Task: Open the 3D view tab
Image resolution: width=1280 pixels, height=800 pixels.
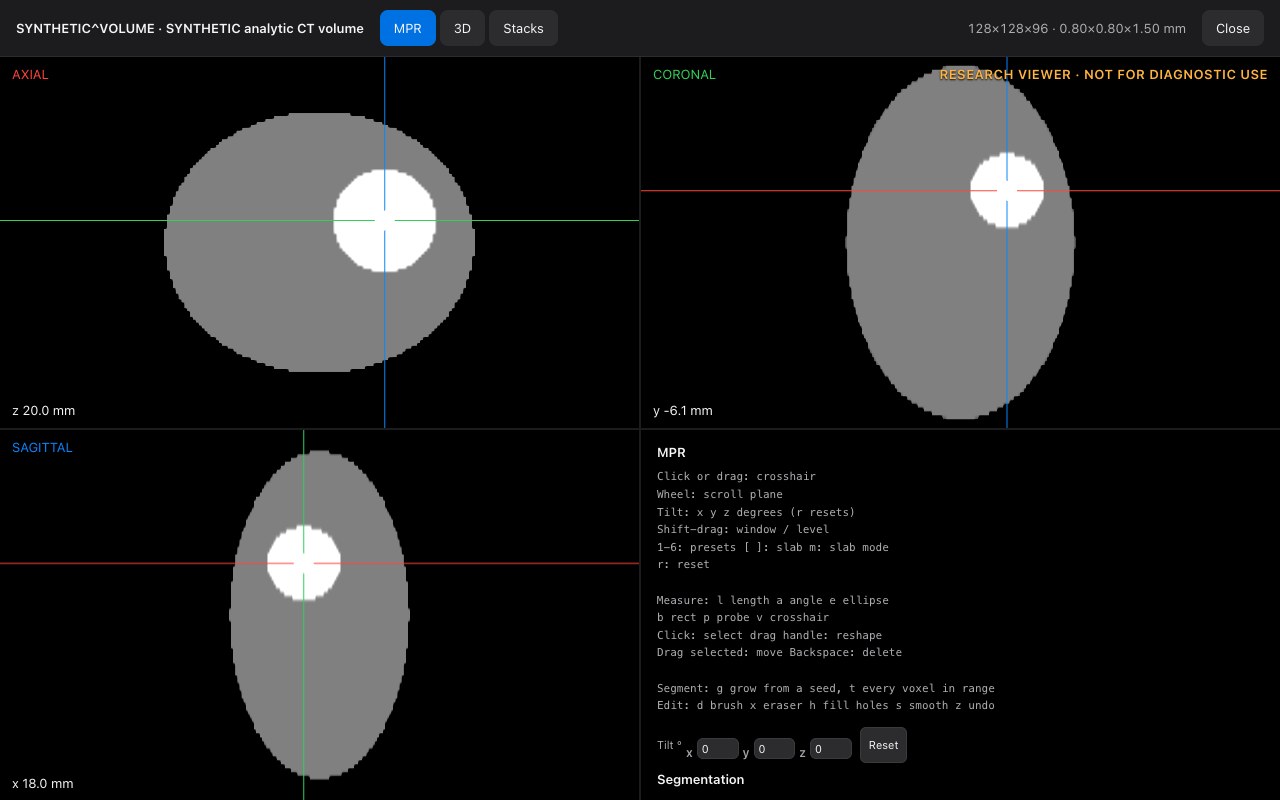Action: (462, 28)
